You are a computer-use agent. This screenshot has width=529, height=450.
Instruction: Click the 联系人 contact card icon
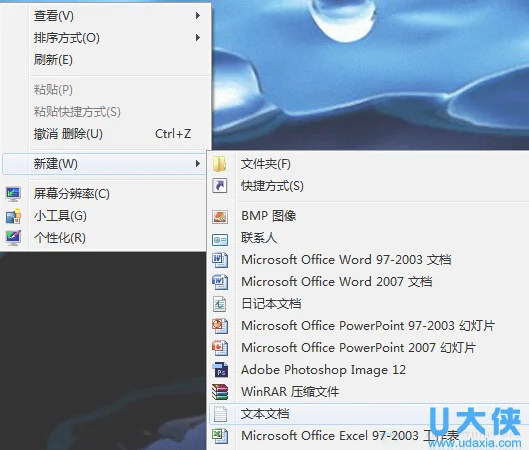(x=220, y=239)
